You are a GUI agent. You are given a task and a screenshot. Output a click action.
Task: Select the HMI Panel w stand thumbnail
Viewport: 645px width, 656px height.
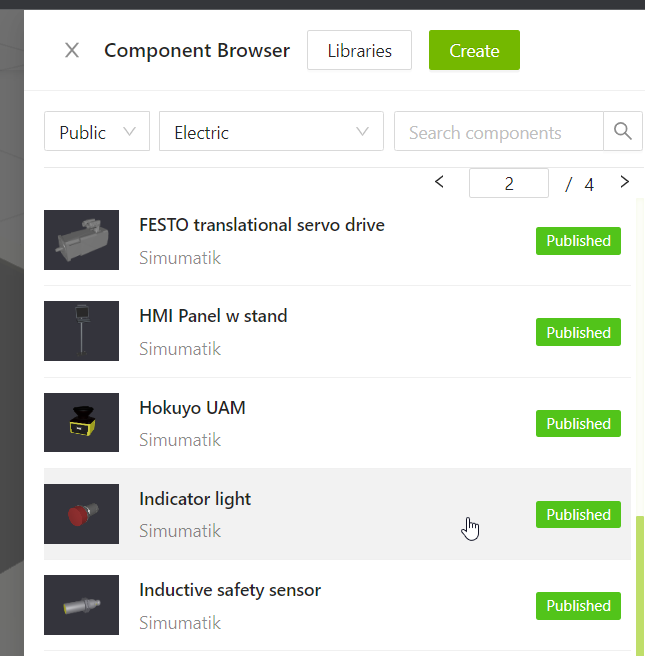point(82,331)
